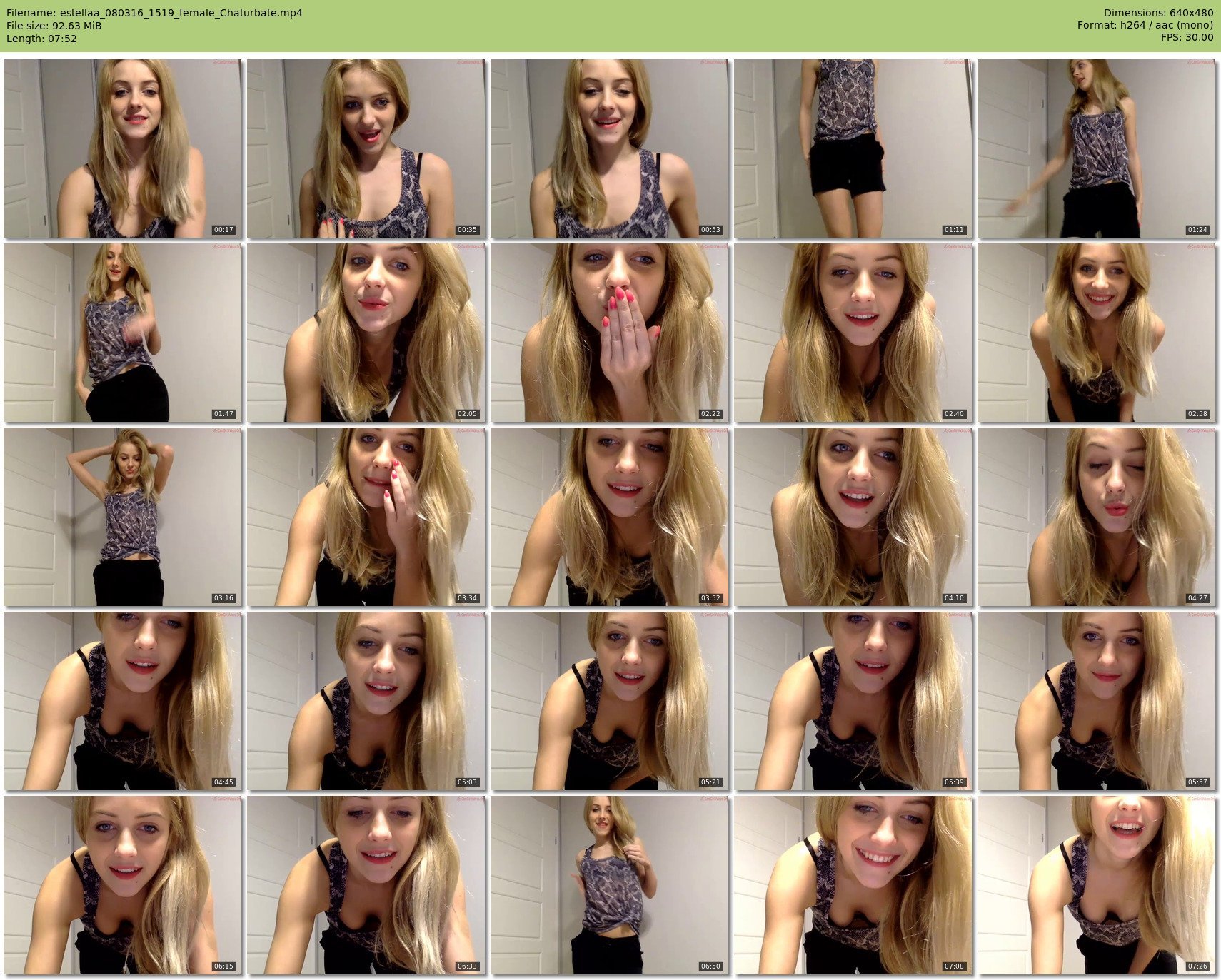Screen dimensions: 1221x980
Task: Select the frame stamped 00:35
Action: 366,148
